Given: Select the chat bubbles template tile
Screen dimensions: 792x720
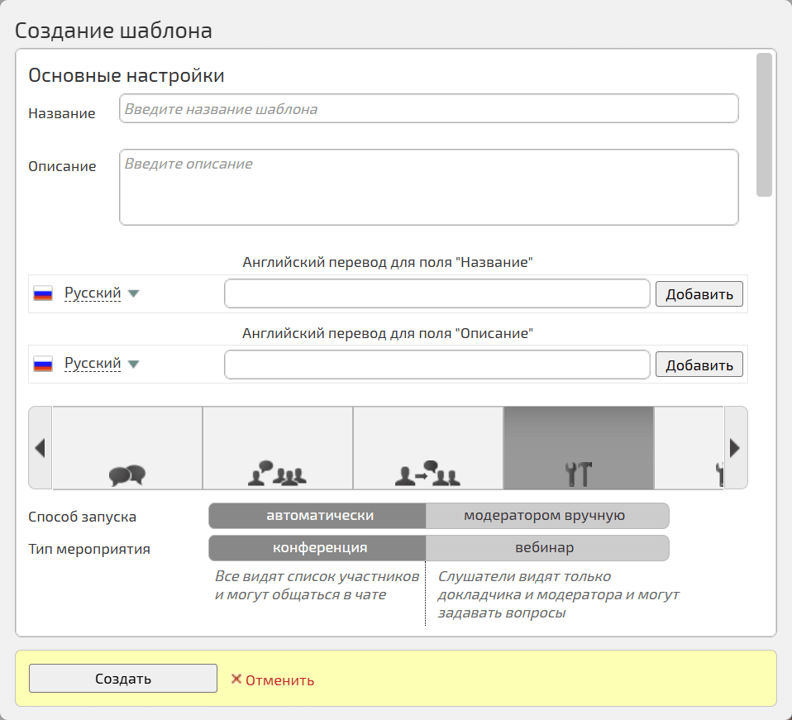Looking at the screenshot, I should tap(127, 448).
